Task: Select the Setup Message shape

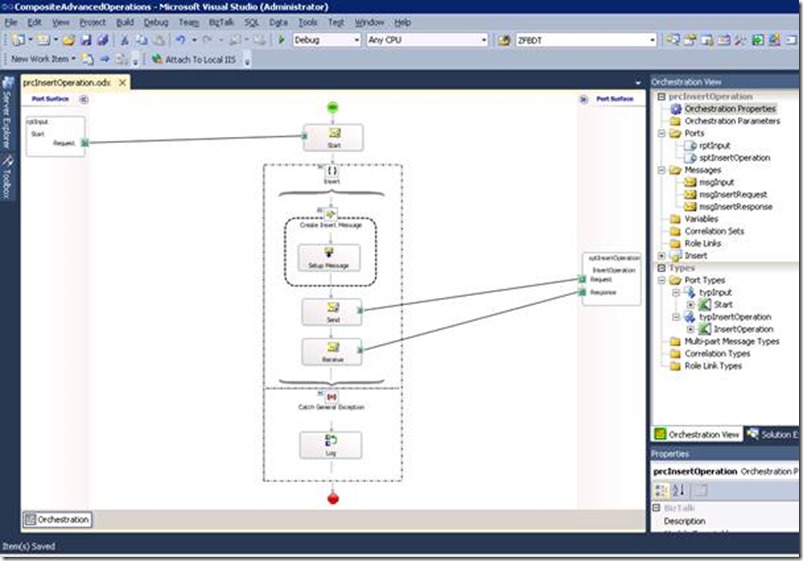Action: (x=329, y=258)
